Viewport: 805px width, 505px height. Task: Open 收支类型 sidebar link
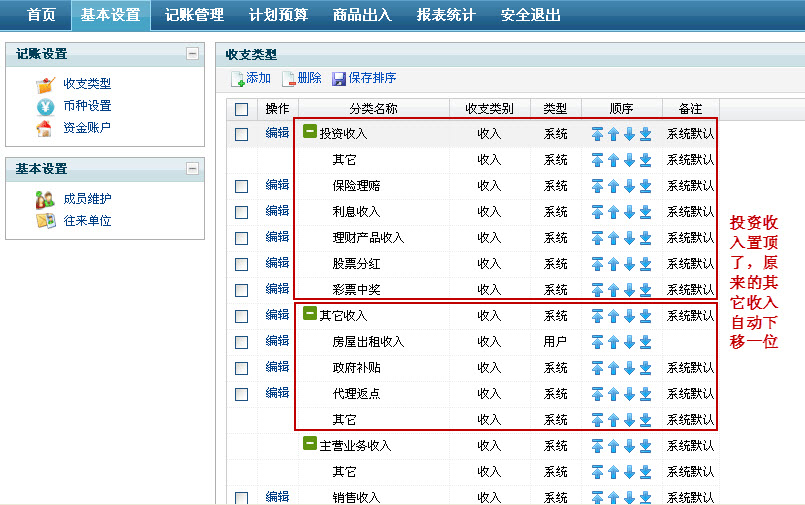pos(87,84)
